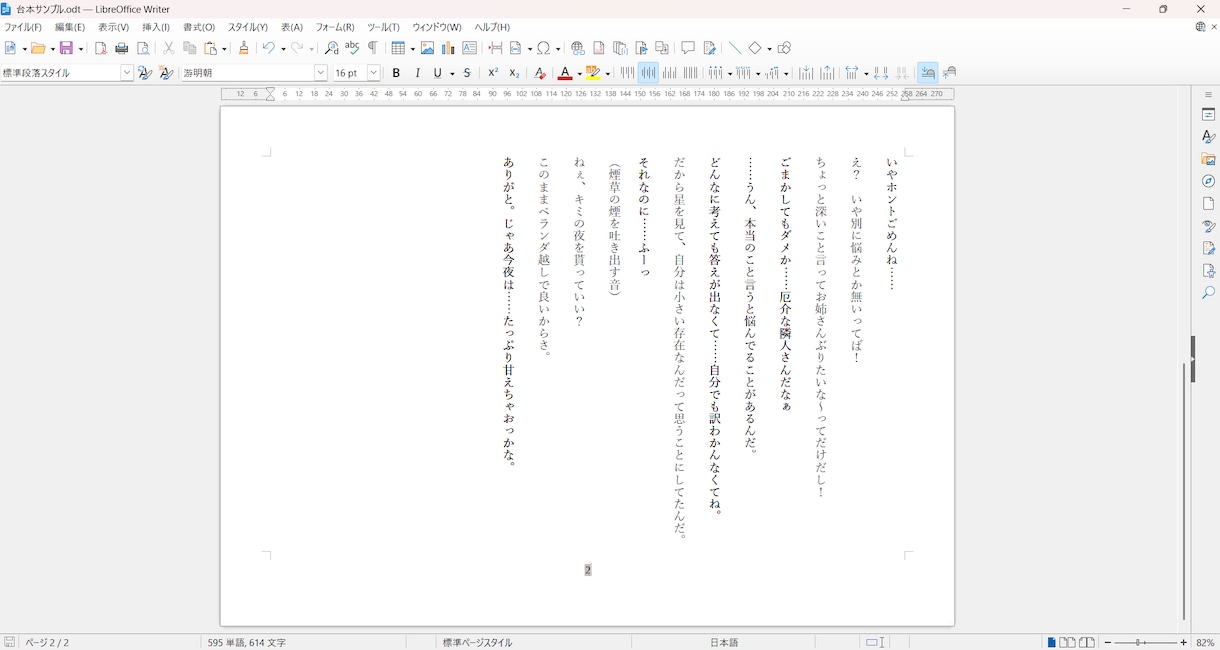Run the spelling check
Image resolution: width=1220 pixels, height=650 pixels.
(x=352, y=48)
